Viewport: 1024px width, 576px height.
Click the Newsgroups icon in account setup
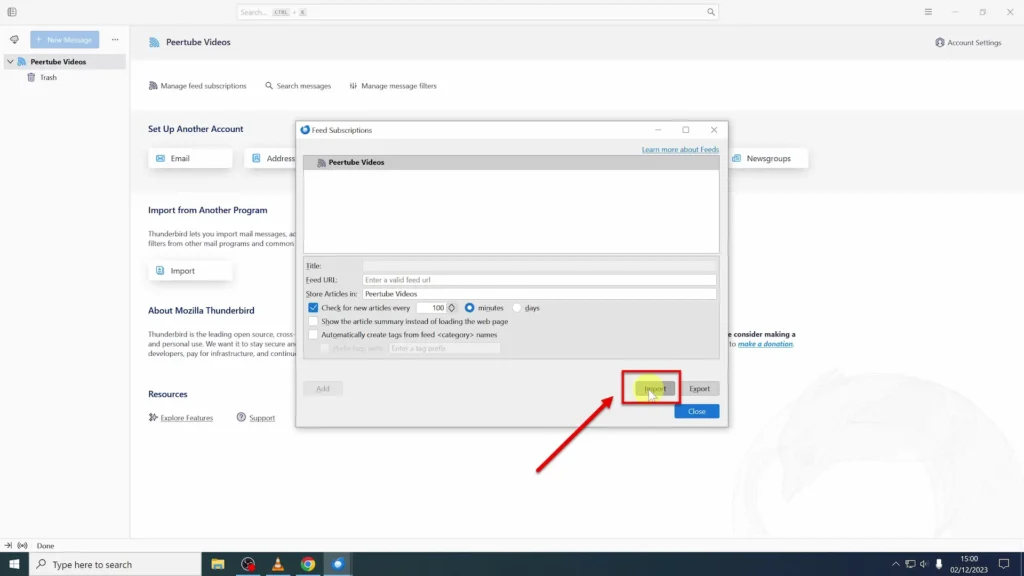click(x=737, y=158)
